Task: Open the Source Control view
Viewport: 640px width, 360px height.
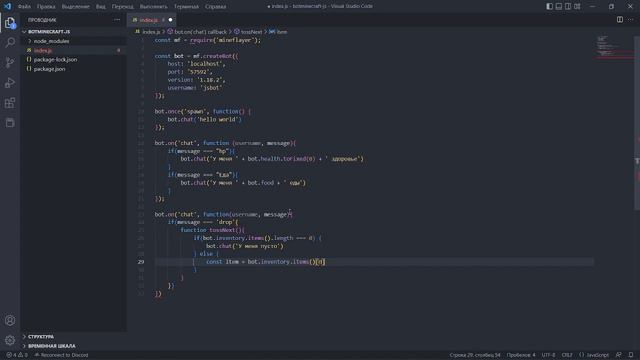Action: click(x=10, y=62)
